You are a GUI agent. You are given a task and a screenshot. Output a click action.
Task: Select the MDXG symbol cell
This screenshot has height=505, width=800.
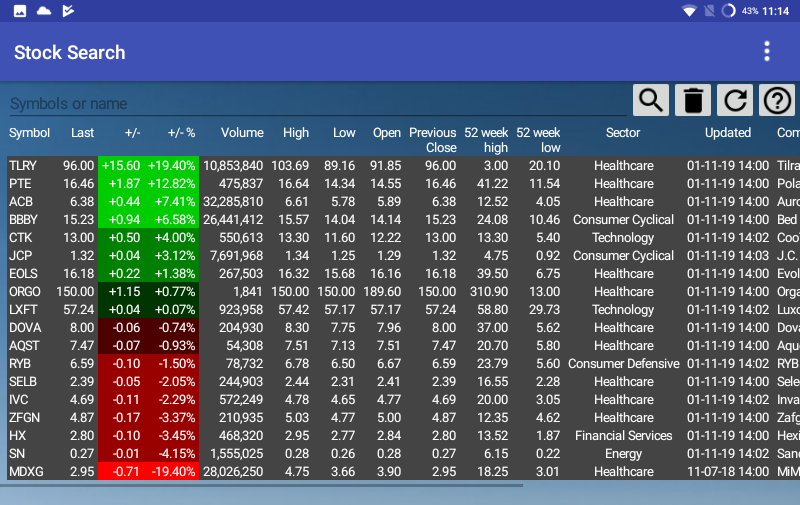pyautogui.click(x=26, y=471)
